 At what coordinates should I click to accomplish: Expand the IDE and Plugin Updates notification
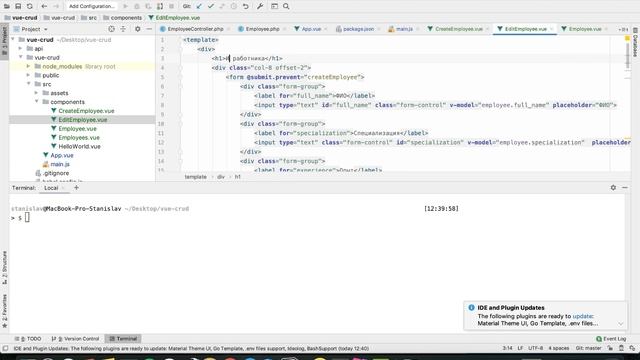point(620,324)
